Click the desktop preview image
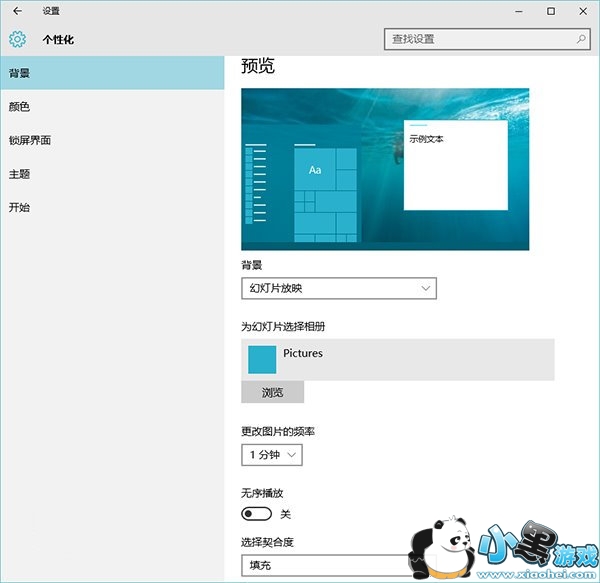The image size is (600, 583). [x=385, y=169]
